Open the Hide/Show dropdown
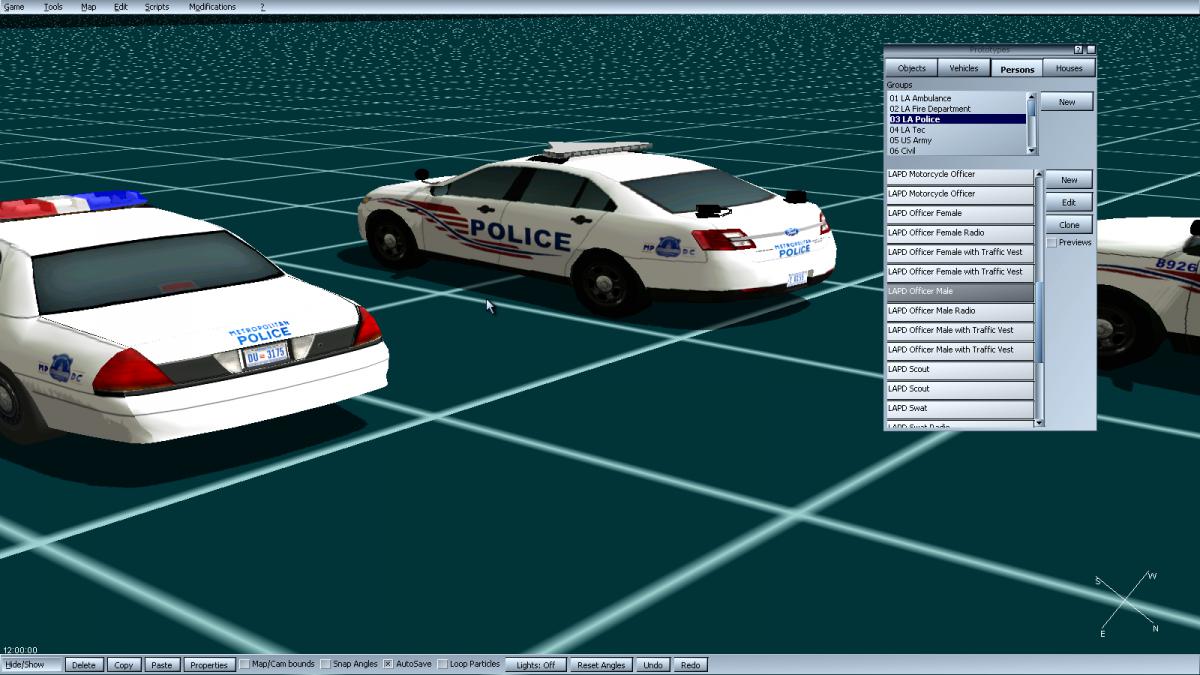Image resolution: width=1200 pixels, height=675 pixels. point(31,664)
